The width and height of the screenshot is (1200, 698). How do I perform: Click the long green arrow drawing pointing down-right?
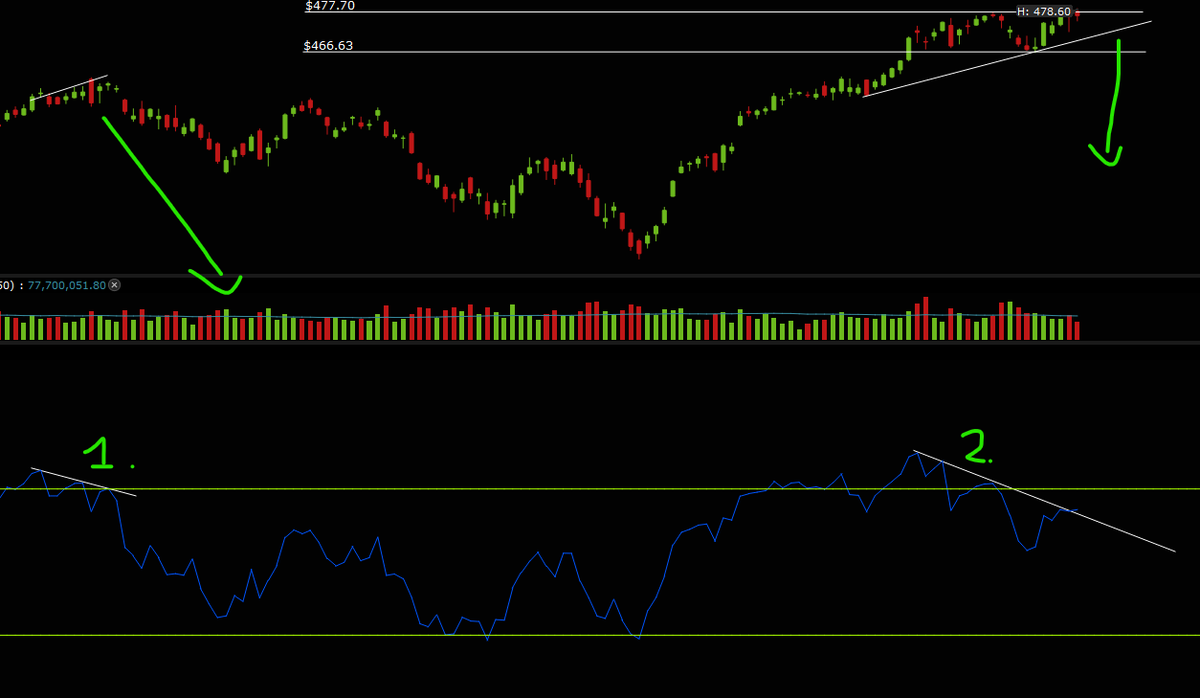[x=165, y=195]
